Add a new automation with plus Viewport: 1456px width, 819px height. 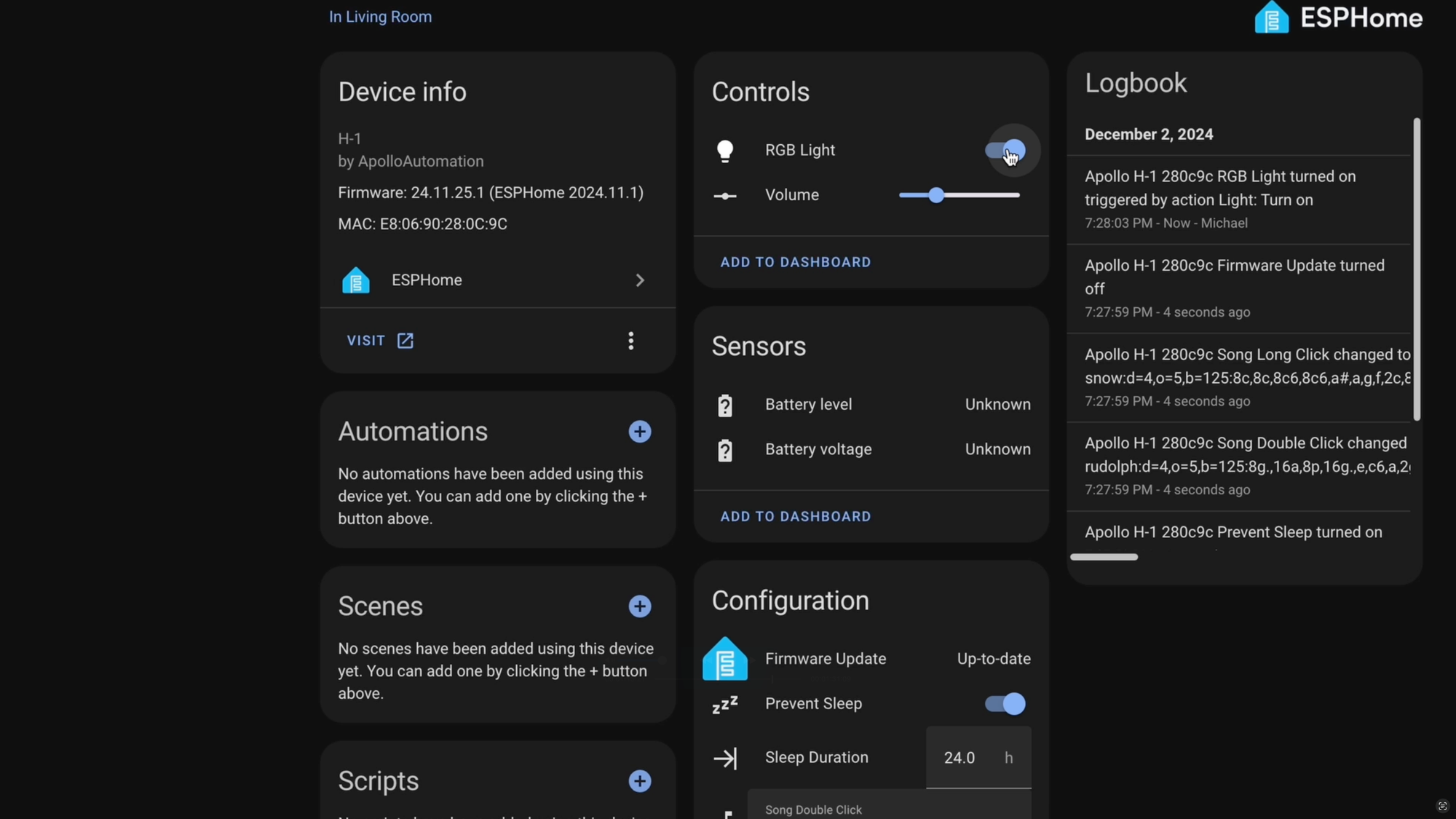pos(639,432)
